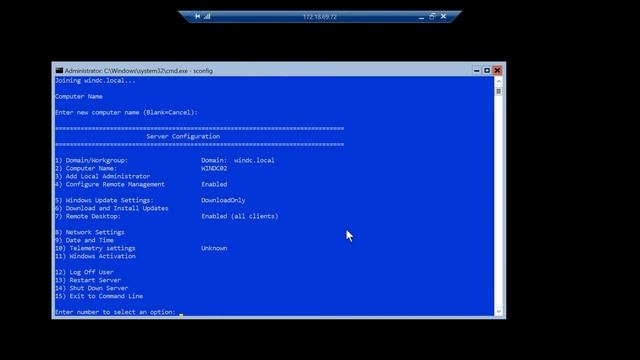Click the 'DownloadOnly' value
The image size is (640, 360).
point(223,200)
